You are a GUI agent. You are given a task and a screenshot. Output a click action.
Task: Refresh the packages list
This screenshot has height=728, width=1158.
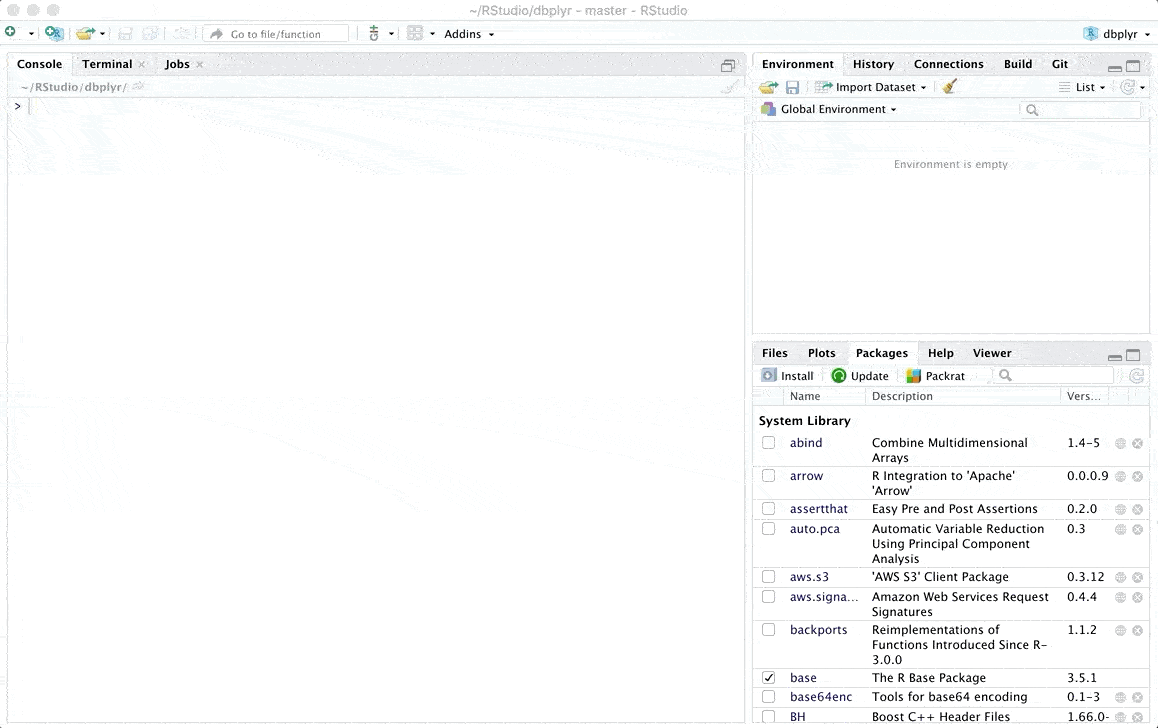(x=1136, y=376)
